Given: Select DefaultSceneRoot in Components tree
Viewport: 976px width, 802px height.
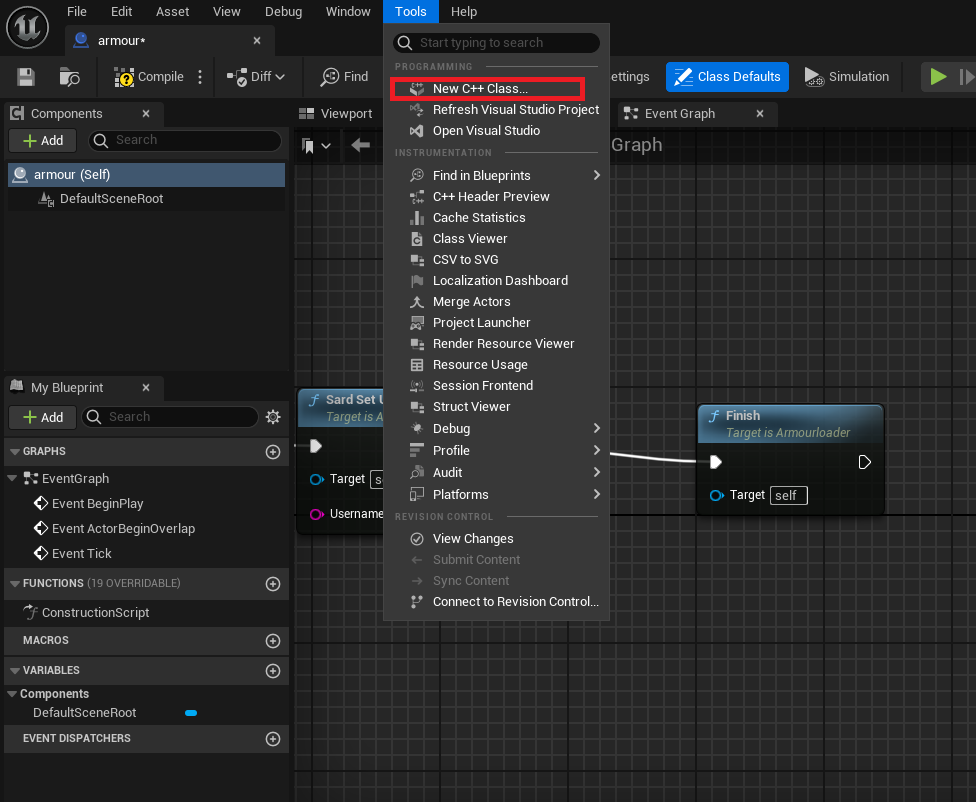Looking at the screenshot, I should click(x=146, y=199).
